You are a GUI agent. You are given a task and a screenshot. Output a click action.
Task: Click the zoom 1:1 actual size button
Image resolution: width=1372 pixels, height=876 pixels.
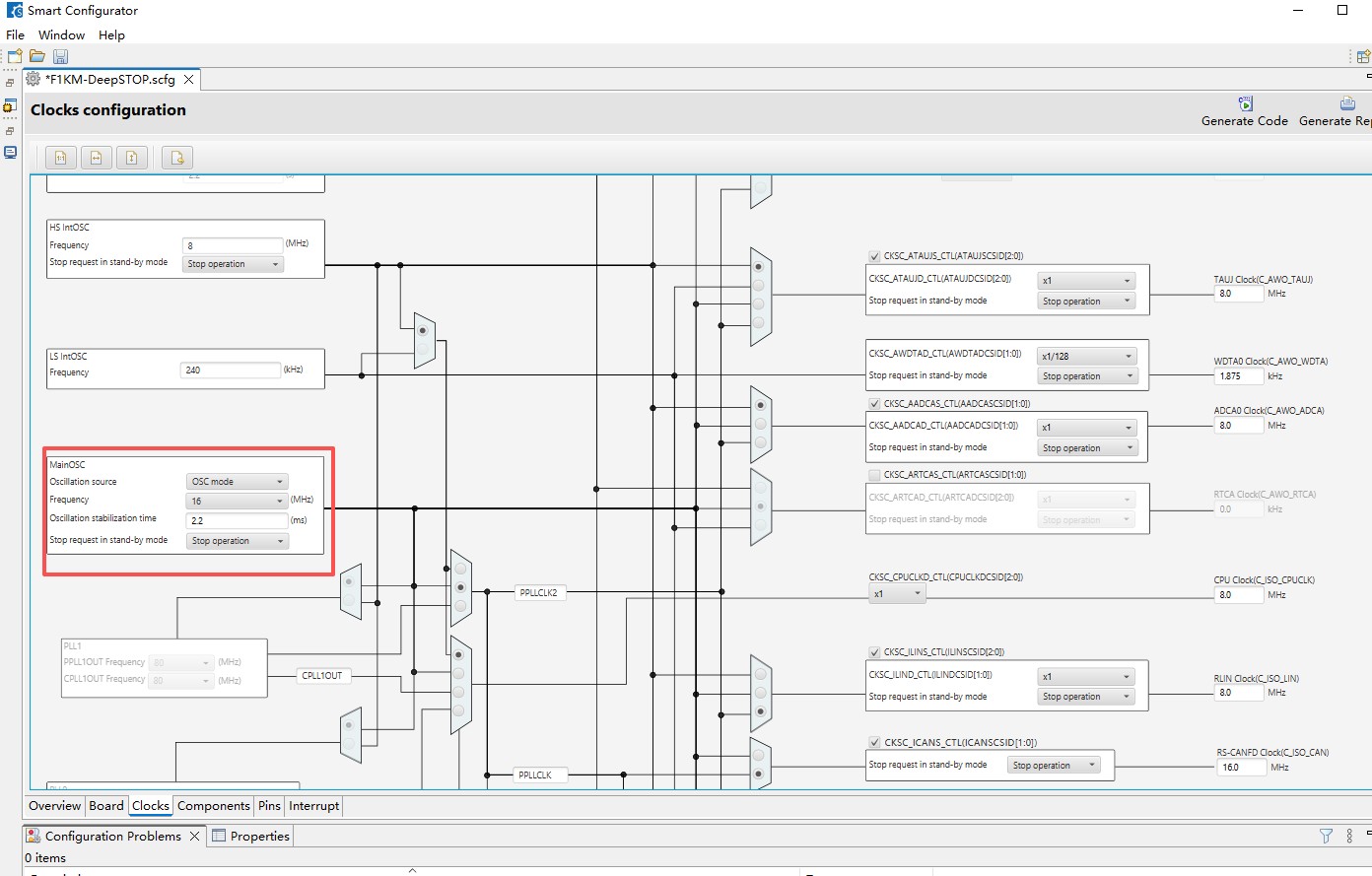[x=61, y=158]
